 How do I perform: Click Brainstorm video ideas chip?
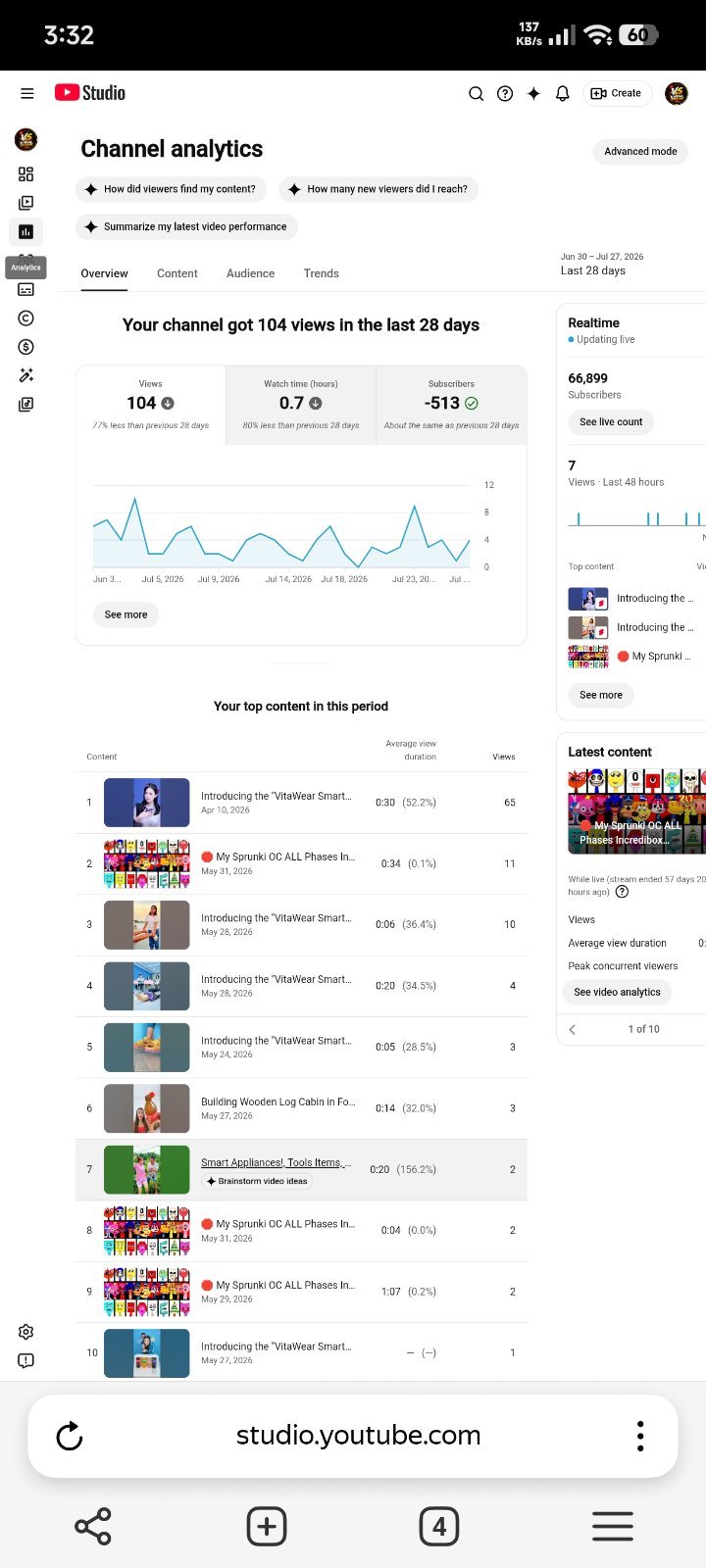click(x=257, y=1182)
